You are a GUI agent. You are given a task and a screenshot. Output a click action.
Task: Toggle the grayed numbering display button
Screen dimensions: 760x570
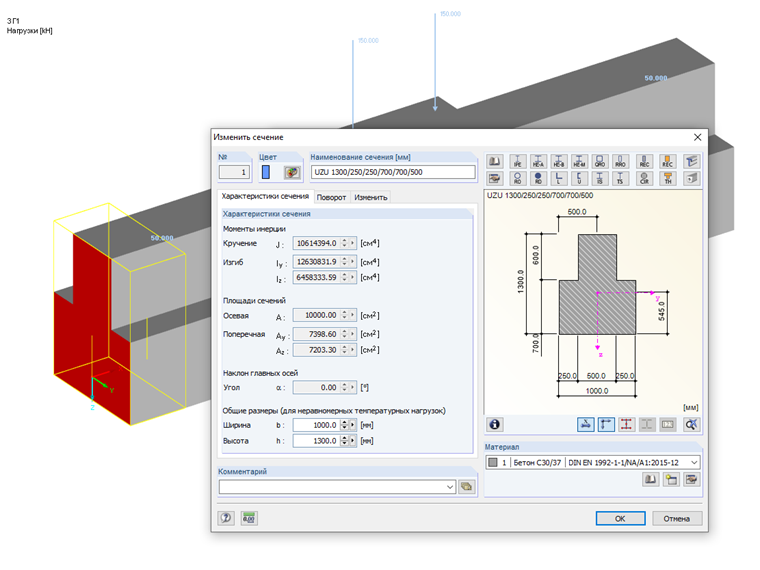point(667,425)
